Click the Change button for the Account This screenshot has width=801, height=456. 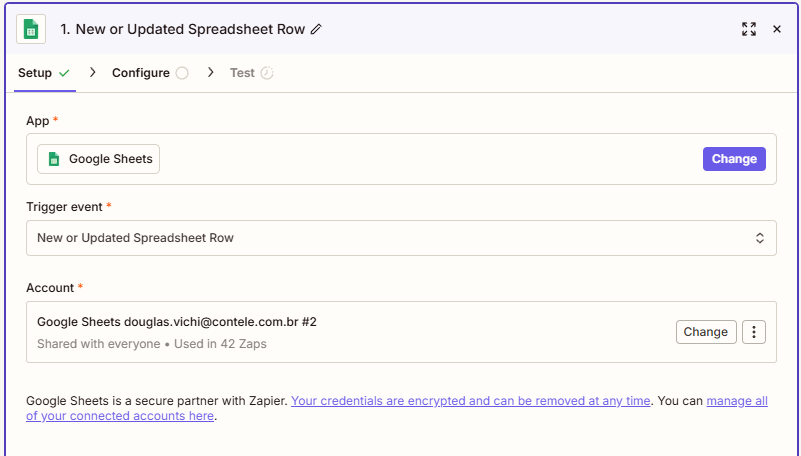click(x=706, y=332)
